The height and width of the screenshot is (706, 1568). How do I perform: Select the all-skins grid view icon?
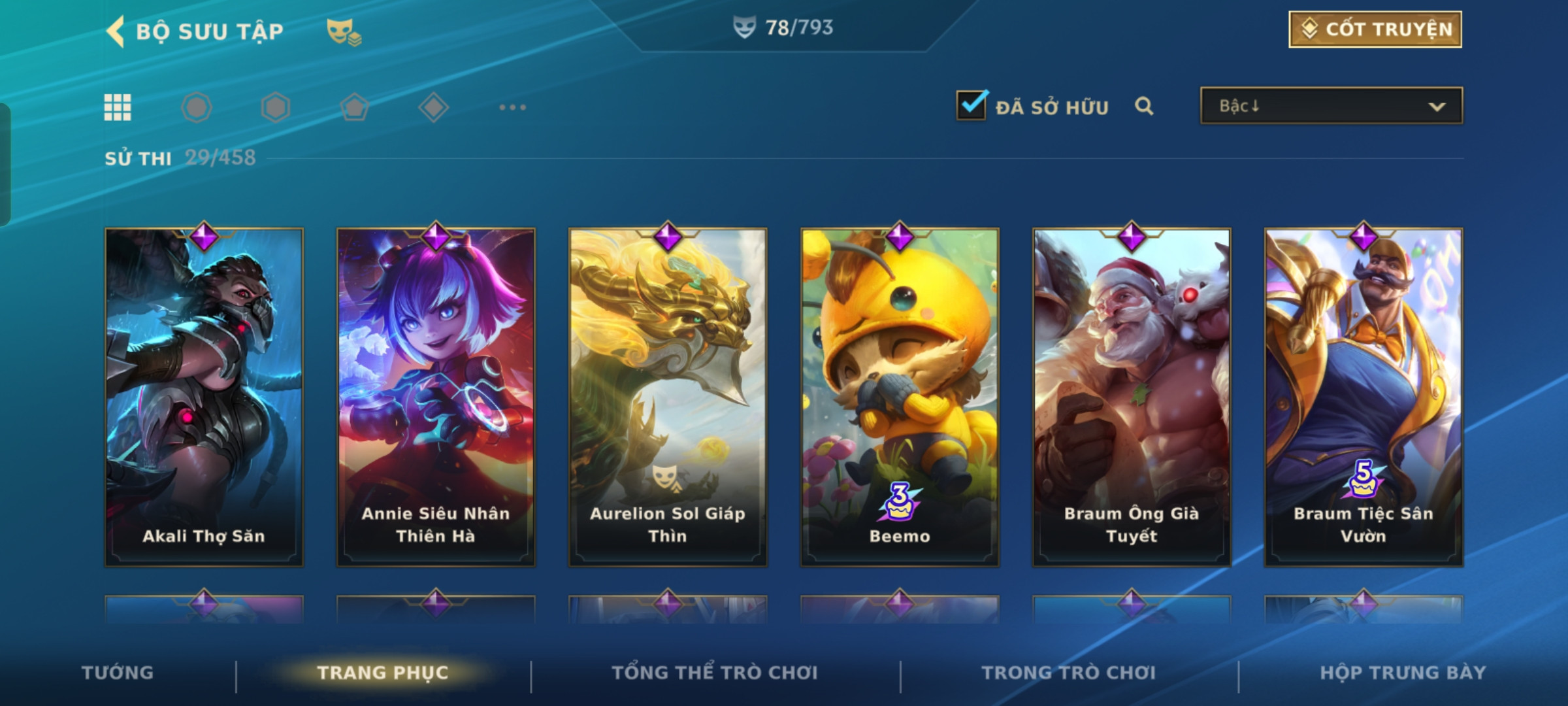click(118, 107)
